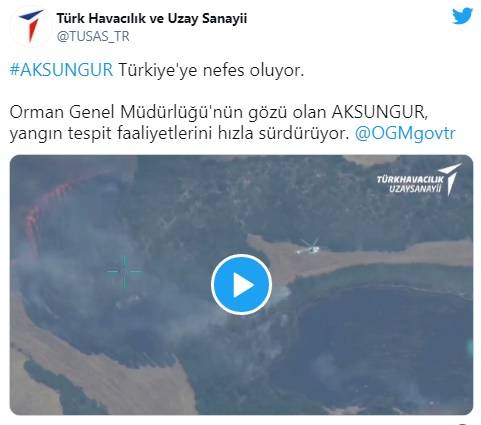
Task: Click the uppercase word "AKSUNGUR," in the second paragraph
Action: (379, 113)
